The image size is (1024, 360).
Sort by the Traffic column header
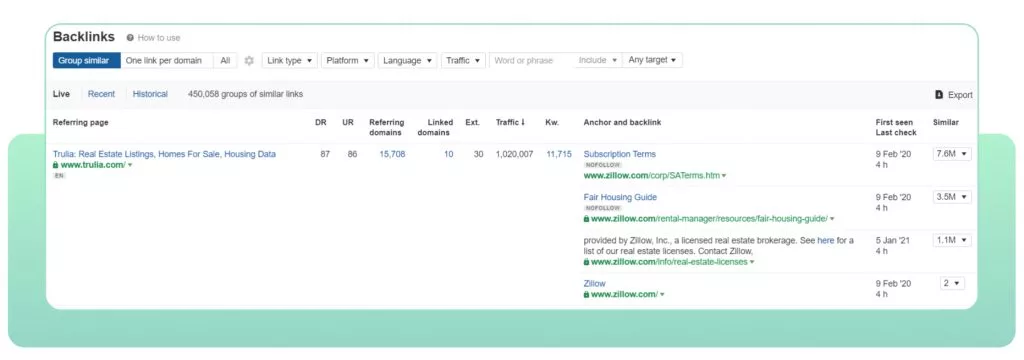(510, 122)
